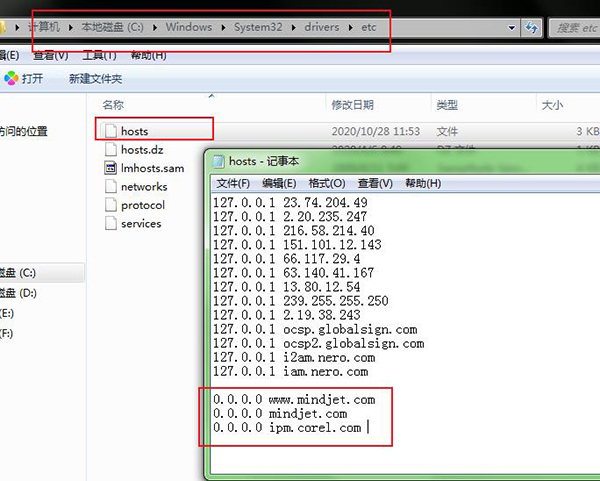Click etc in the address path
Viewport: 600px width, 481px height.
(x=369, y=27)
